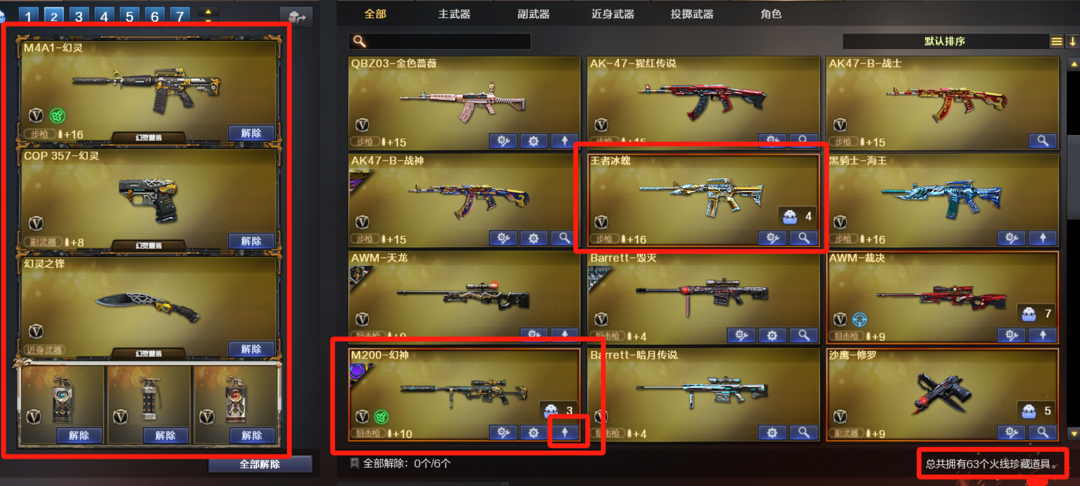Select bag slot number 3

(x=79, y=16)
